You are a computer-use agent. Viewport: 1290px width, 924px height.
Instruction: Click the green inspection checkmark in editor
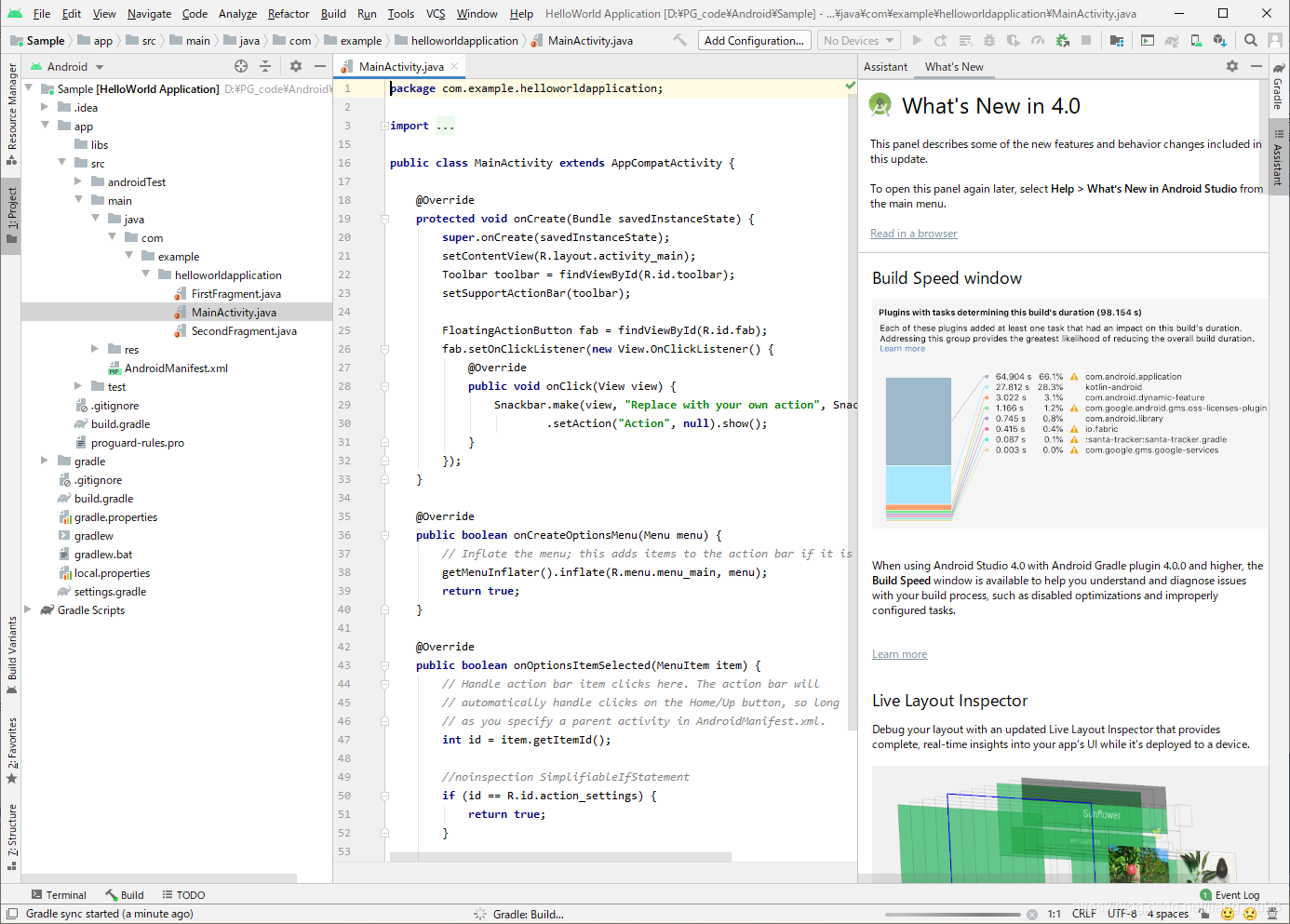(850, 86)
